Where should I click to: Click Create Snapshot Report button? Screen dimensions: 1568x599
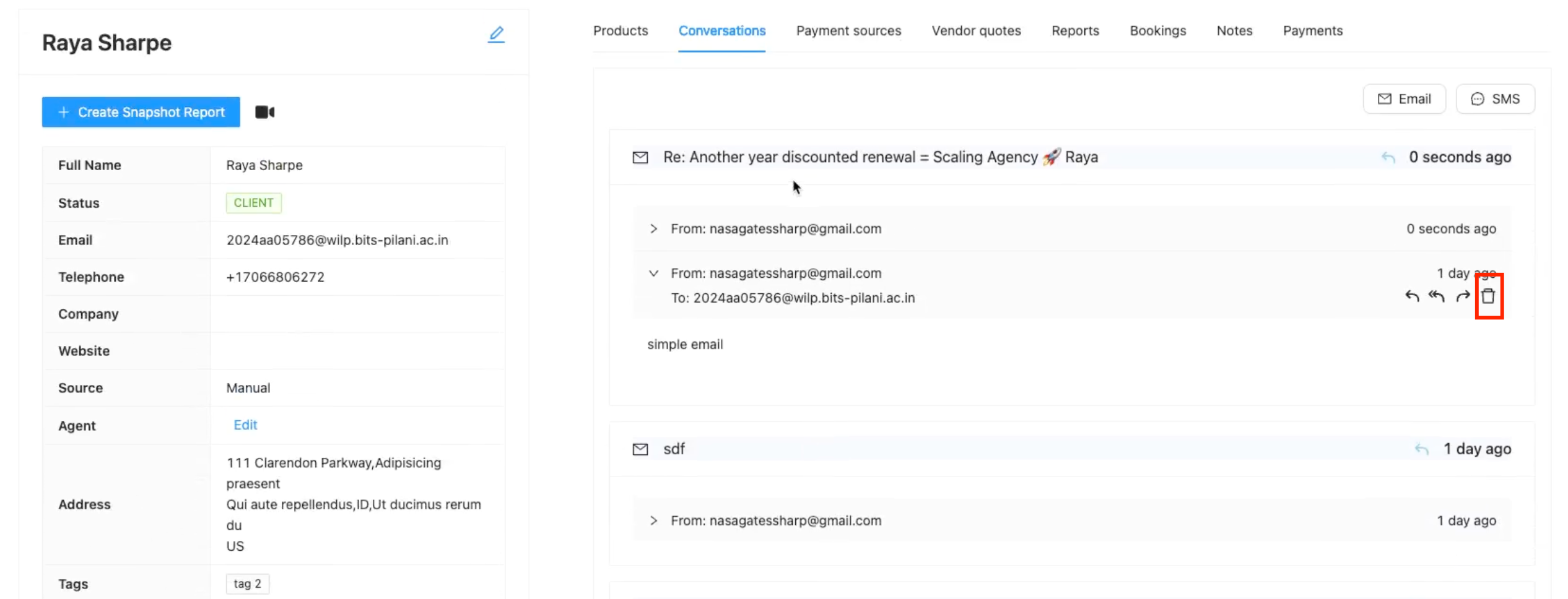pyautogui.click(x=141, y=112)
